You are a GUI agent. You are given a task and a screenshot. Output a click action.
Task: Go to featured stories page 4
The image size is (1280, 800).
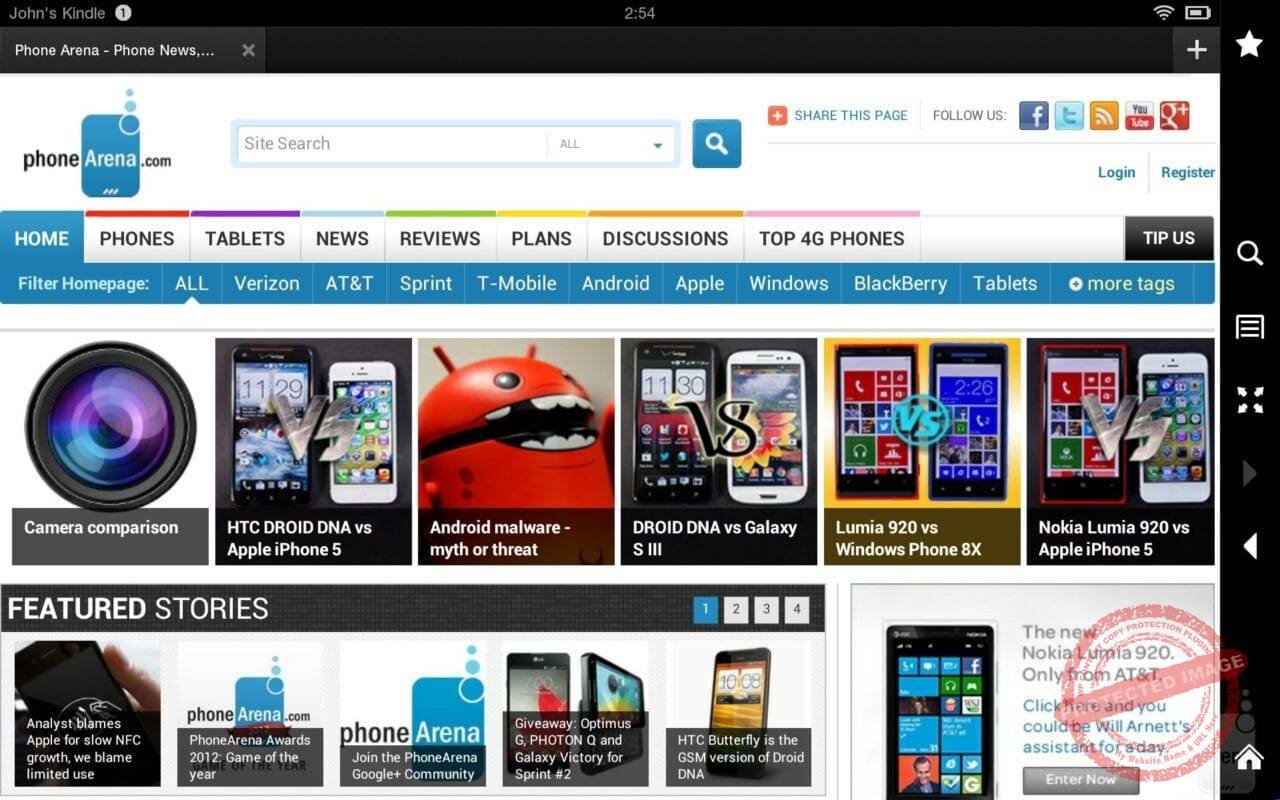[x=797, y=609]
